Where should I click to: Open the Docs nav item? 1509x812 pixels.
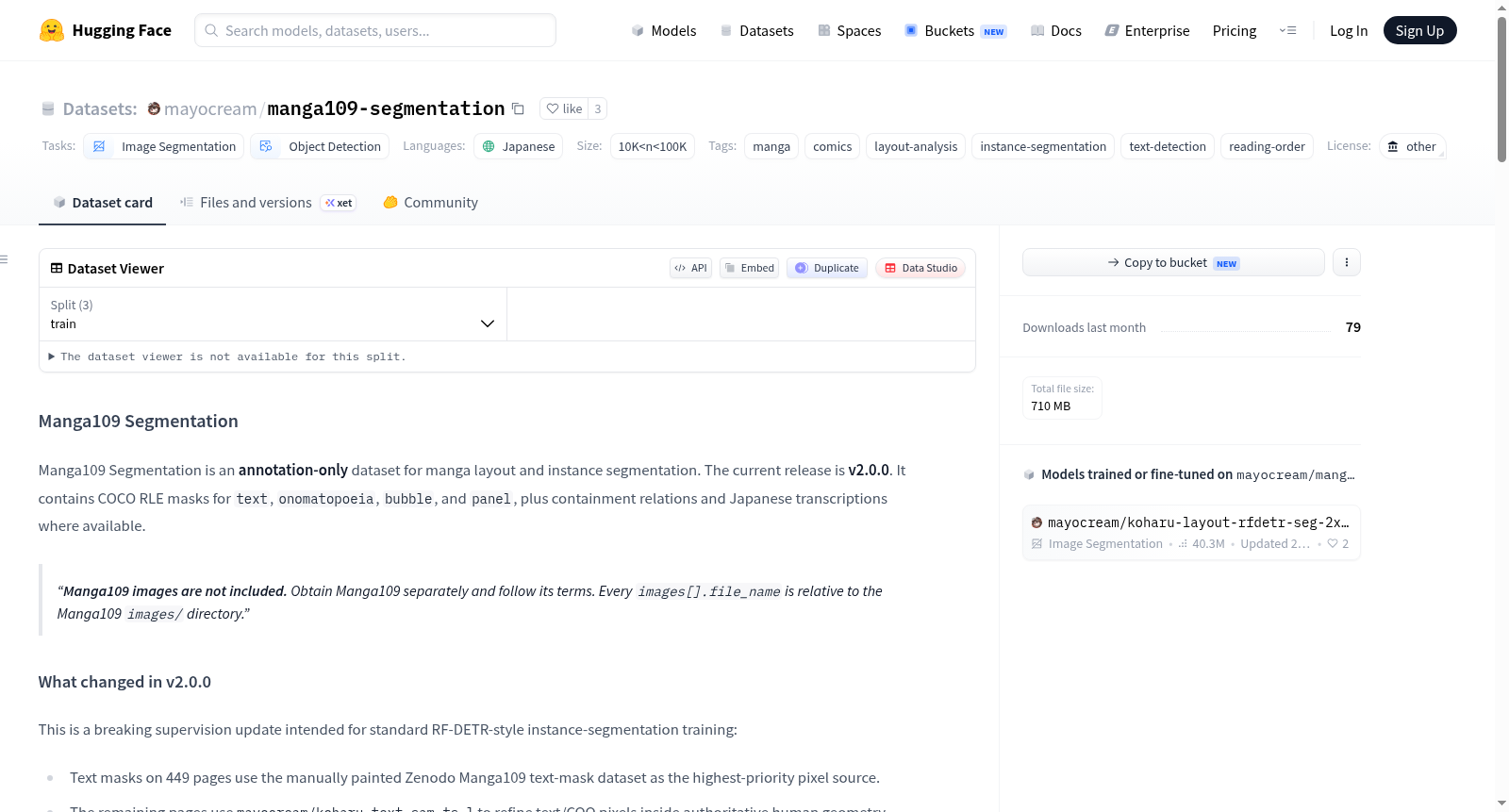click(1055, 30)
